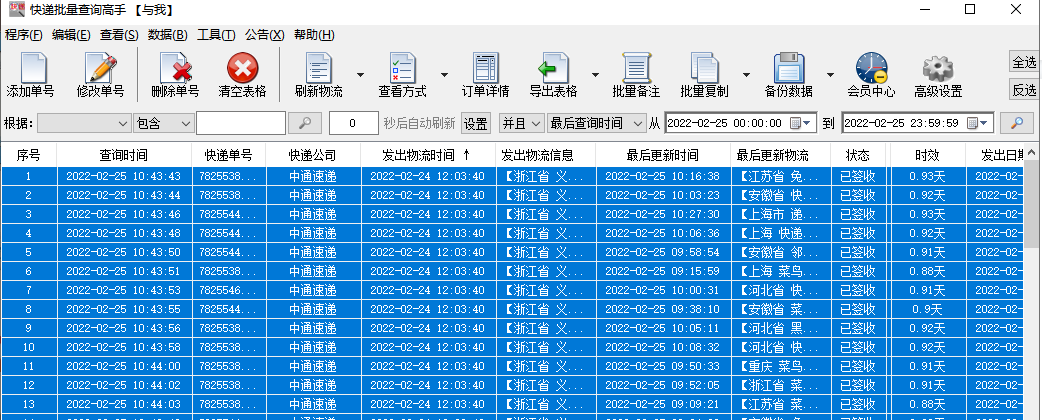Click the blue search button after date range
This screenshot has width=1042, height=420.
click(x=1017, y=123)
